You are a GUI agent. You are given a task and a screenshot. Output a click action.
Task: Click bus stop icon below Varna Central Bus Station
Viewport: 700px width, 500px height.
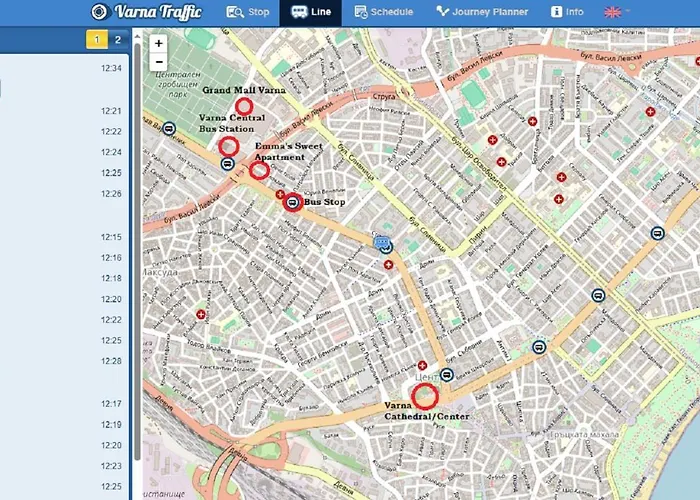[228, 163]
